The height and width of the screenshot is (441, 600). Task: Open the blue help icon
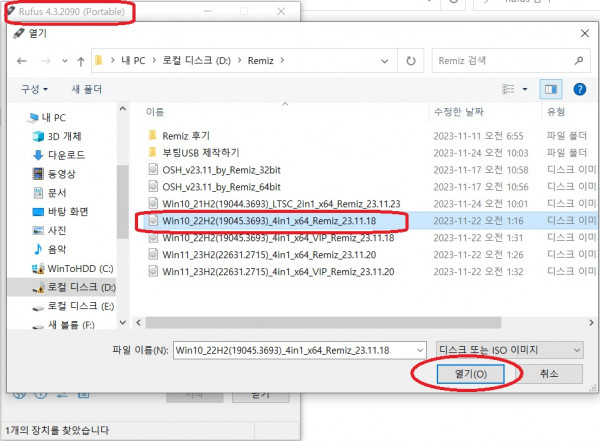click(x=580, y=89)
